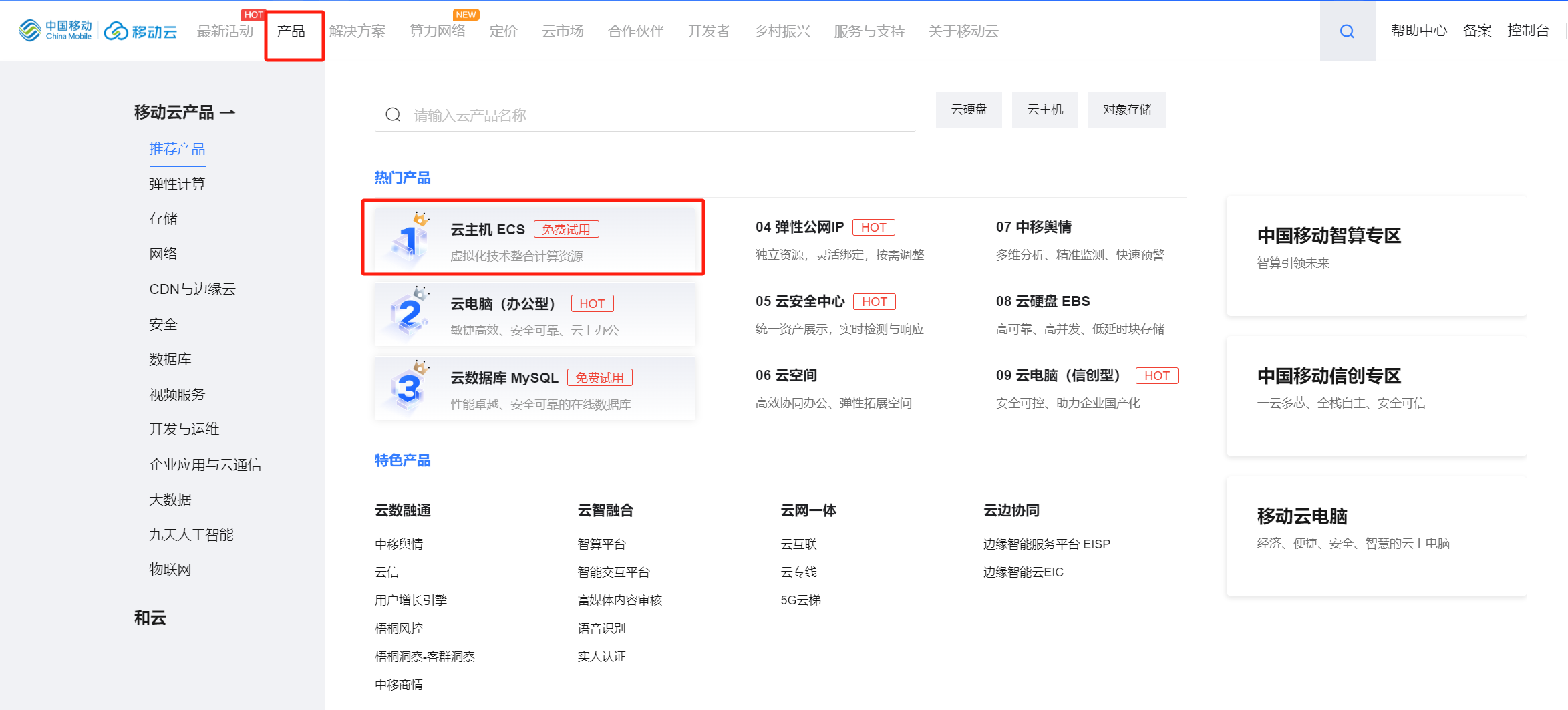Screen dimensions: 1568x710
Task: Select 企业应用与云通信 in the sidebar
Action: tap(205, 465)
